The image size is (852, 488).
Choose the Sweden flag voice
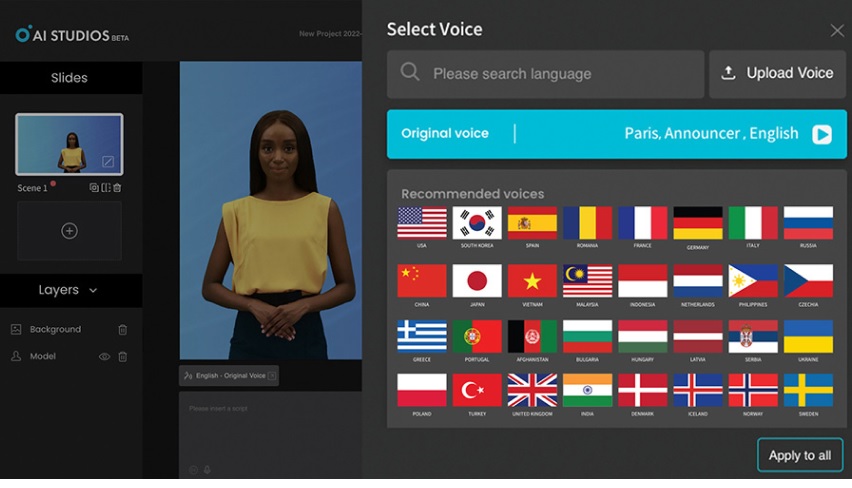point(808,390)
